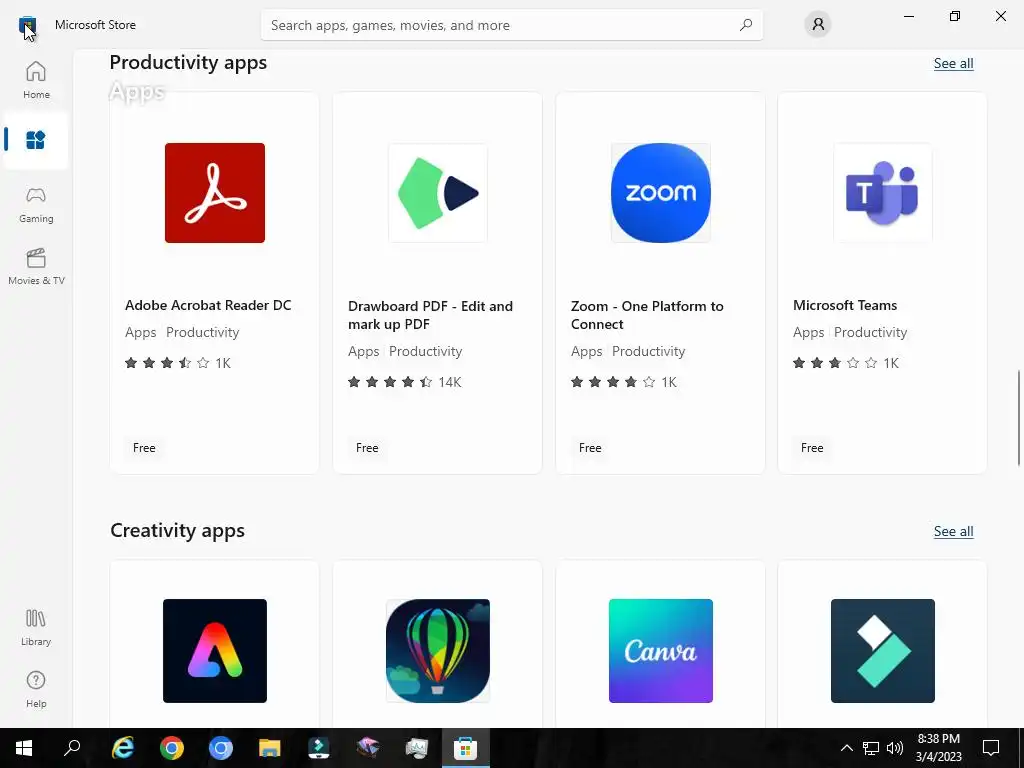Click the Productivity apps heading

click(x=188, y=62)
